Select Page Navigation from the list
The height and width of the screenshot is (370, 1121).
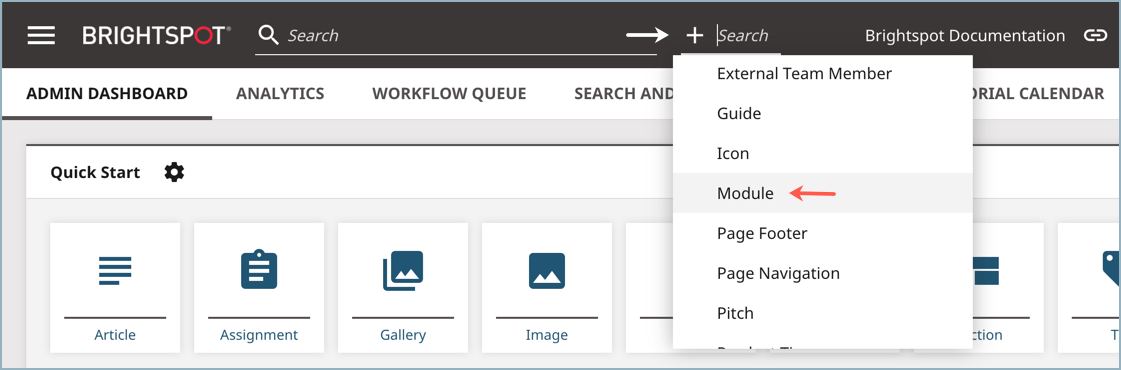[x=823, y=273]
